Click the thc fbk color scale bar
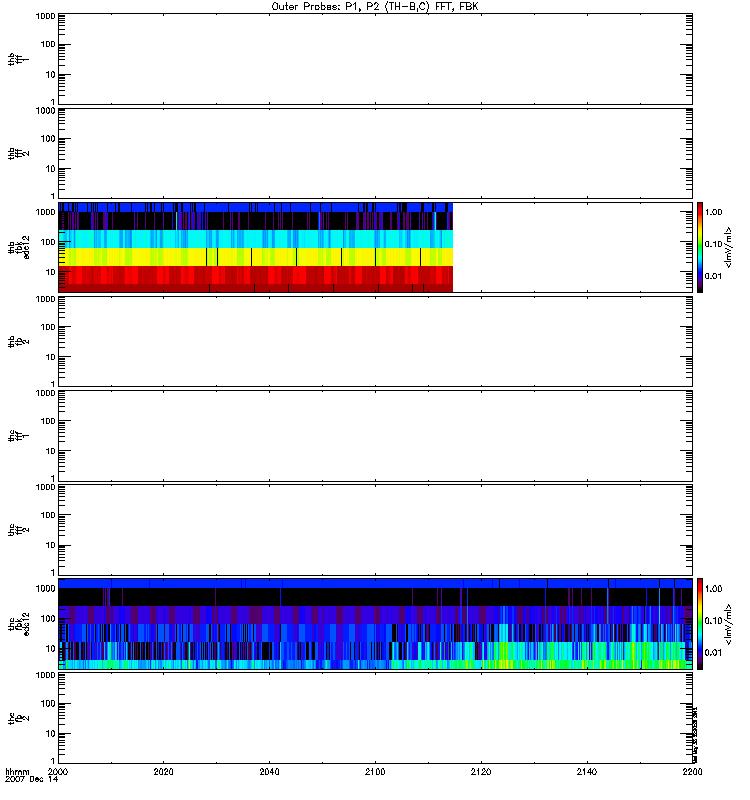The image size is (750, 800). point(700,624)
